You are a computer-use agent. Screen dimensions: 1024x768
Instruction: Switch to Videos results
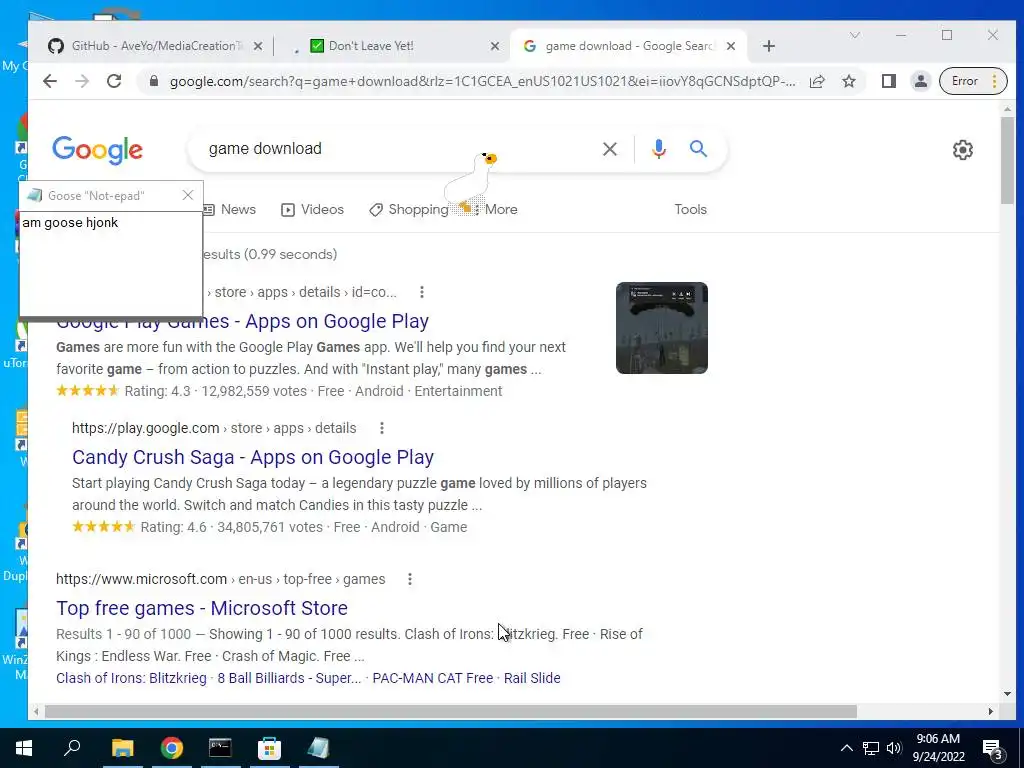(x=312, y=210)
